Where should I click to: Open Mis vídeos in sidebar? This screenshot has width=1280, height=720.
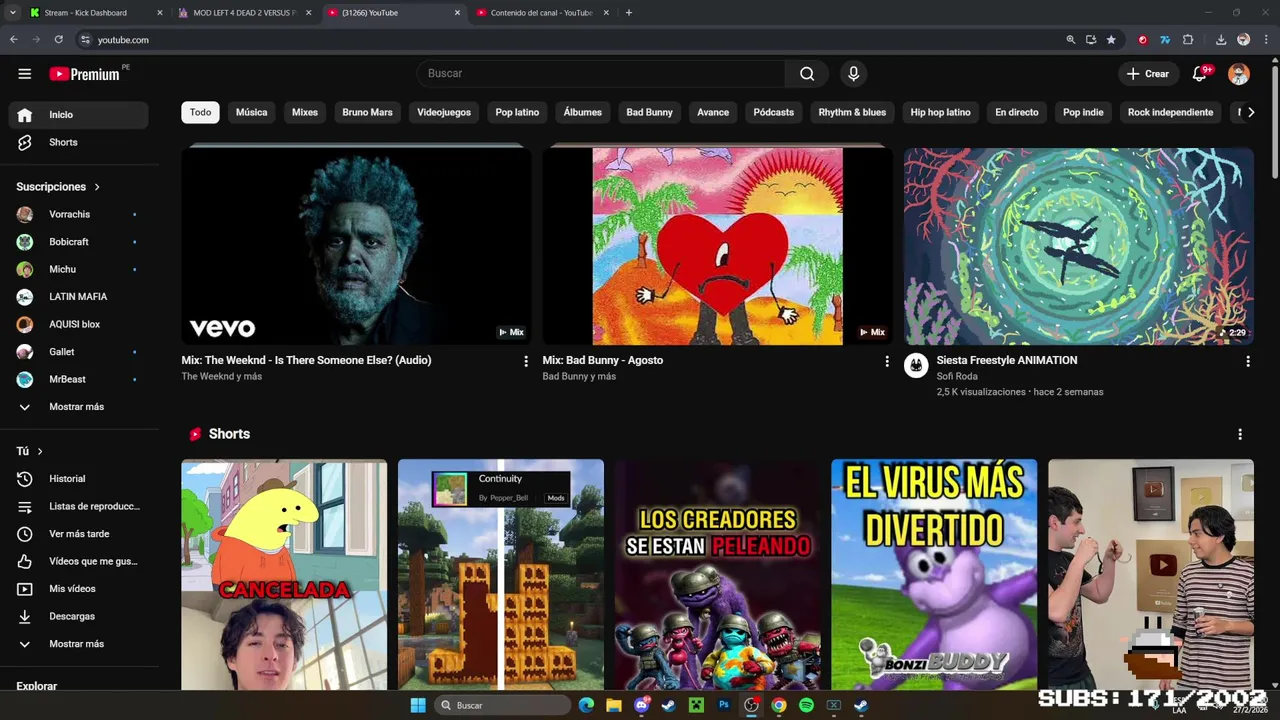tap(79, 589)
